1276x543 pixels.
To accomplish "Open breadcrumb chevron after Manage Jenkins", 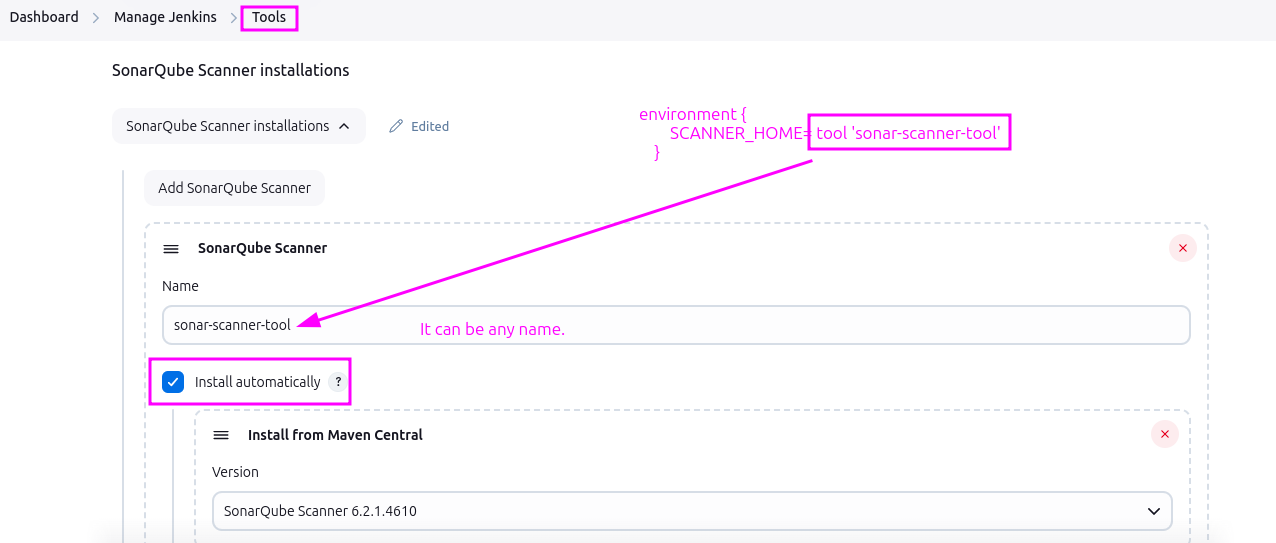I will pos(234,18).
